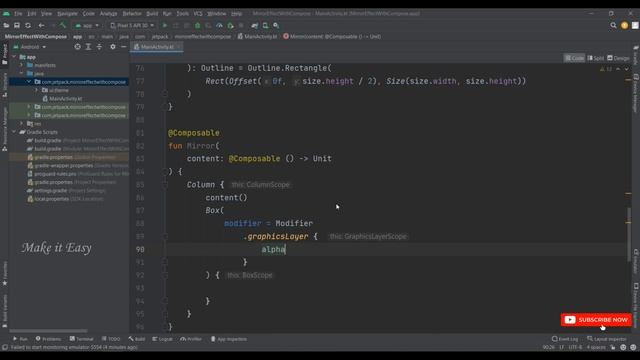Viewport: 640px width, 360px height.
Task: Open the Terminal tool window
Action: 82,339
